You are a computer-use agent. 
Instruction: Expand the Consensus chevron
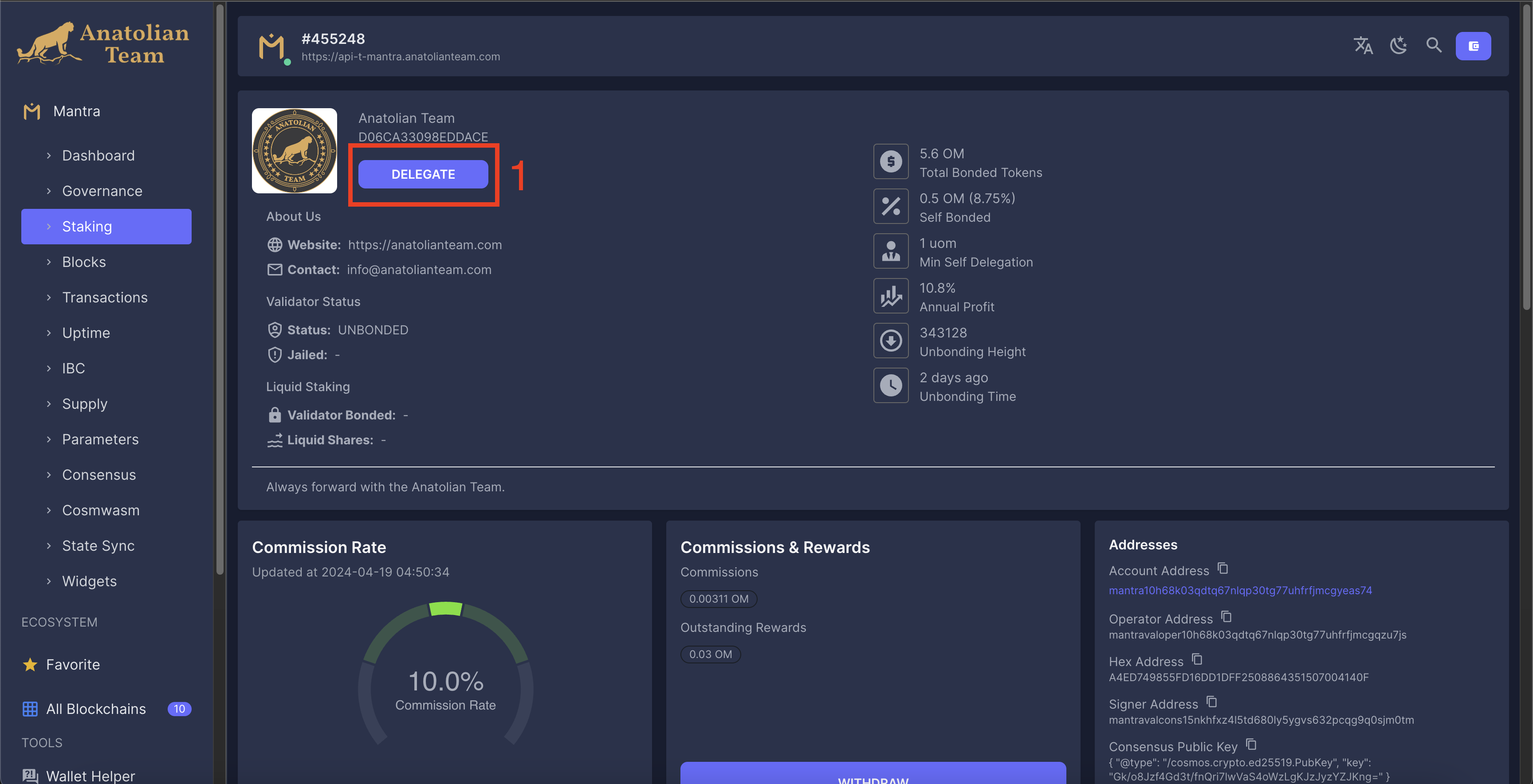coord(49,475)
